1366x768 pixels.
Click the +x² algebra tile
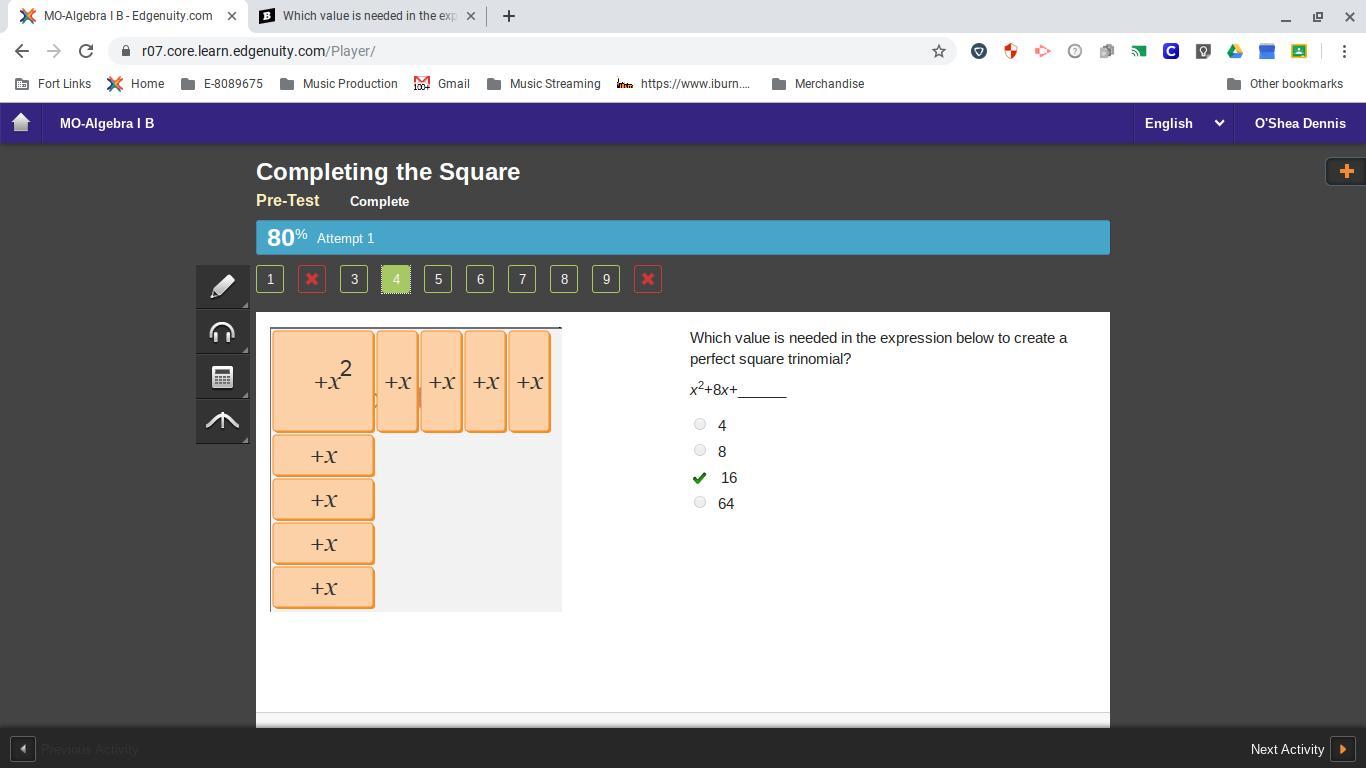323,381
